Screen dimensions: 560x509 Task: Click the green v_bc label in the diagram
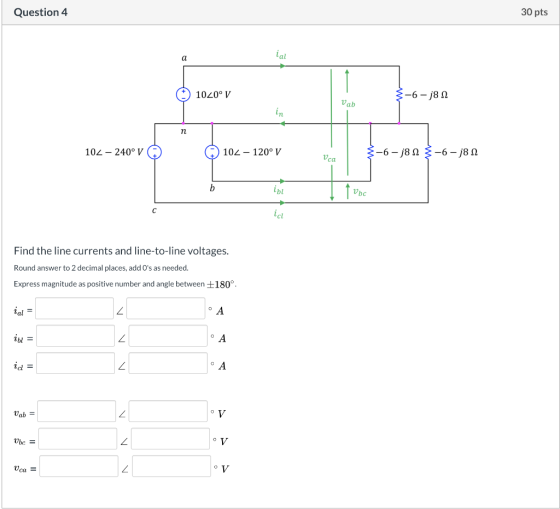click(x=360, y=192)
